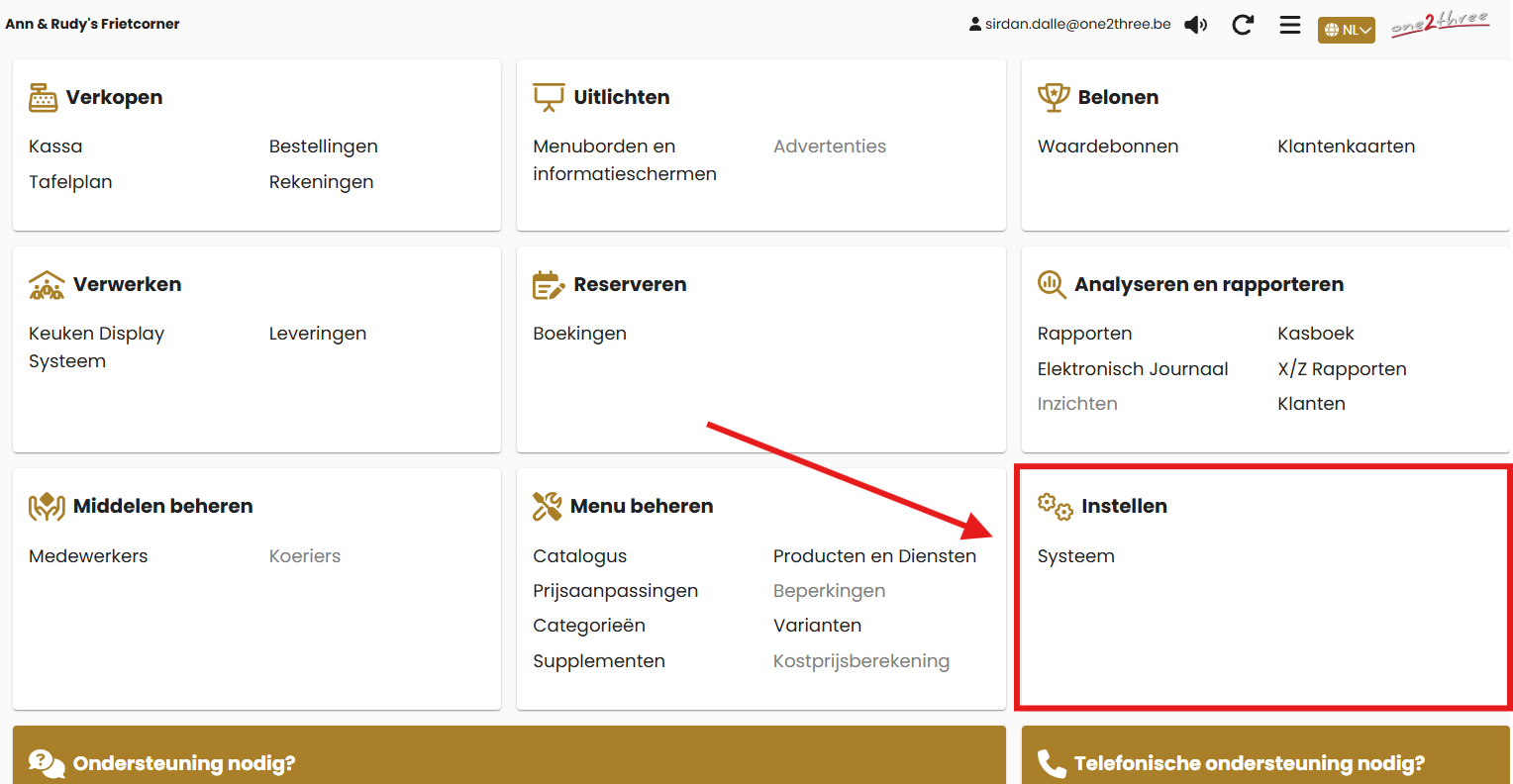The height and width of the screenshot is (784, 1513).
Task: Go to Systeem settings
Action: pos(1075,556)
